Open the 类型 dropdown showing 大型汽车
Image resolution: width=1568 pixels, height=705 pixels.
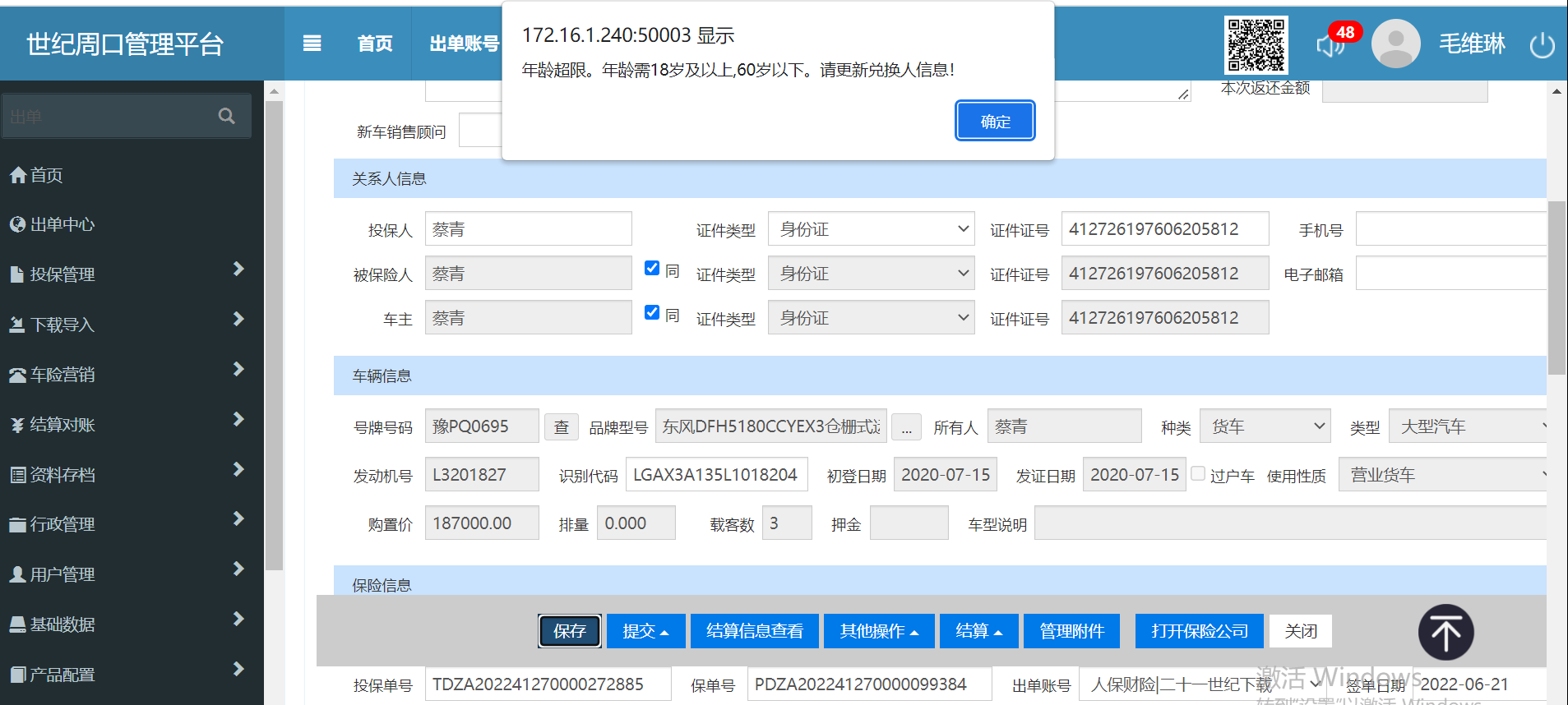[x=1469, y=426]
